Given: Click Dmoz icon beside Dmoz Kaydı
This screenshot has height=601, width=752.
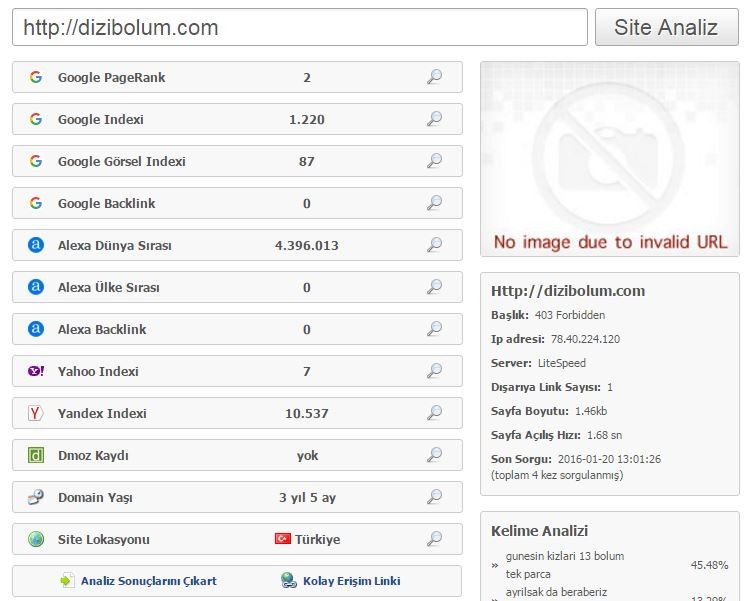Looking at the screenshot, I should [x=36, y=455].
